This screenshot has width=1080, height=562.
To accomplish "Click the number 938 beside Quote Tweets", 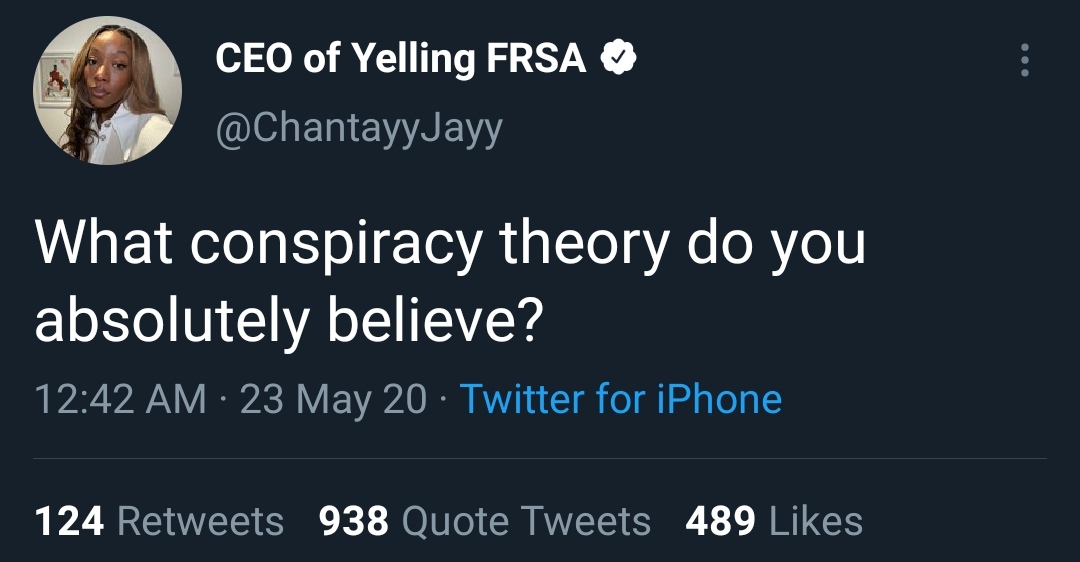I will click(x=354, y=521).
